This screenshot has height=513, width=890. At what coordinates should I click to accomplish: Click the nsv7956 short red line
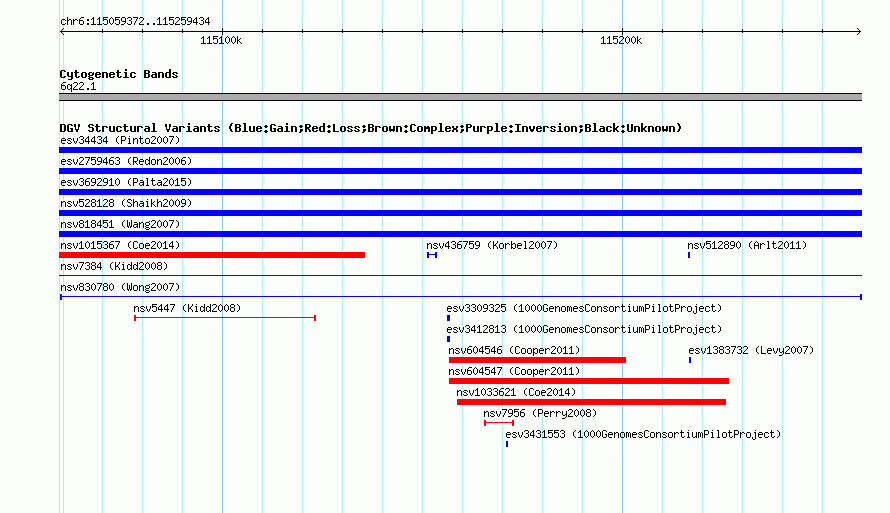click(x=499, y=423)
